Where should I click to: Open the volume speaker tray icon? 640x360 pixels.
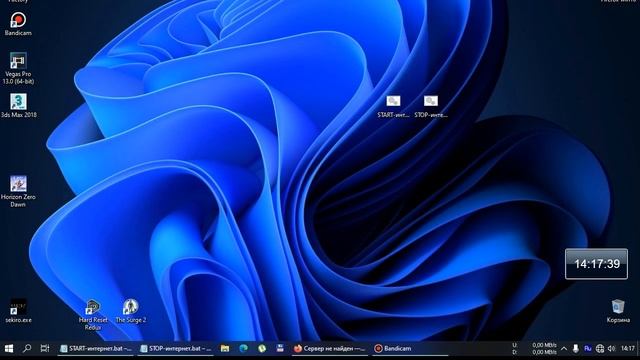click(611, 349)
